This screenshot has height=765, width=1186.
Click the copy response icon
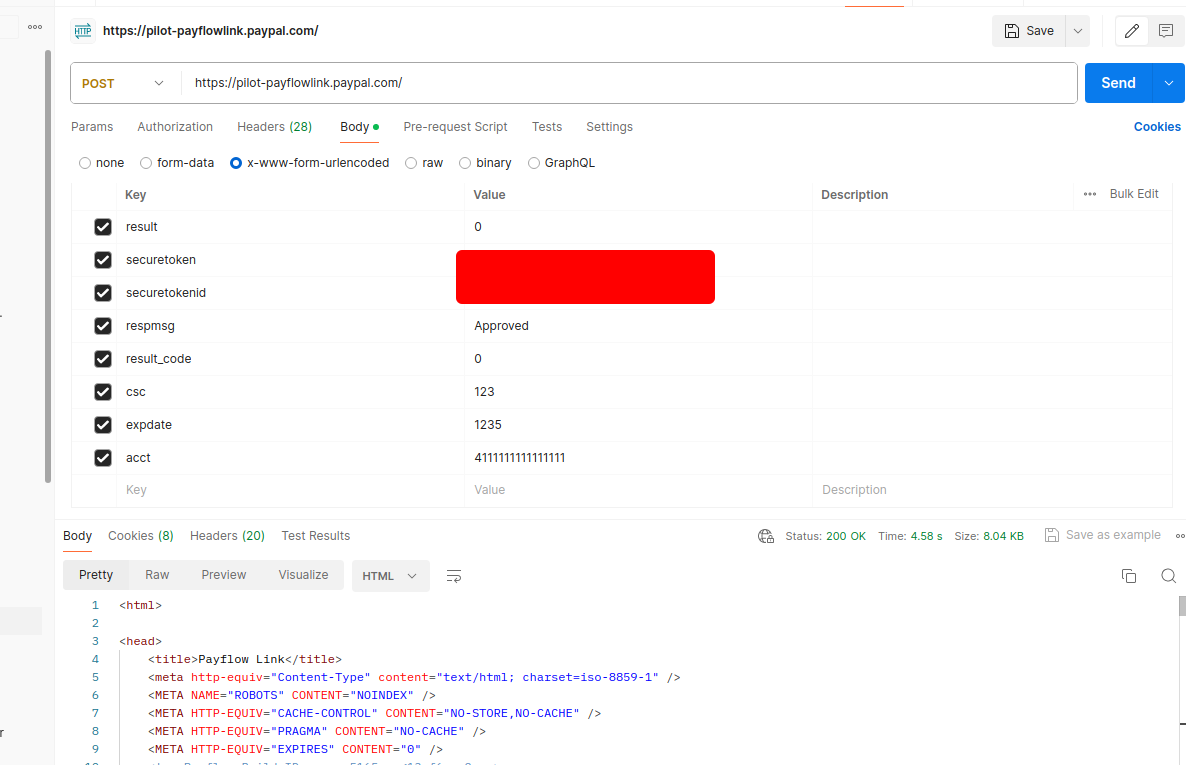point(1129,576)
